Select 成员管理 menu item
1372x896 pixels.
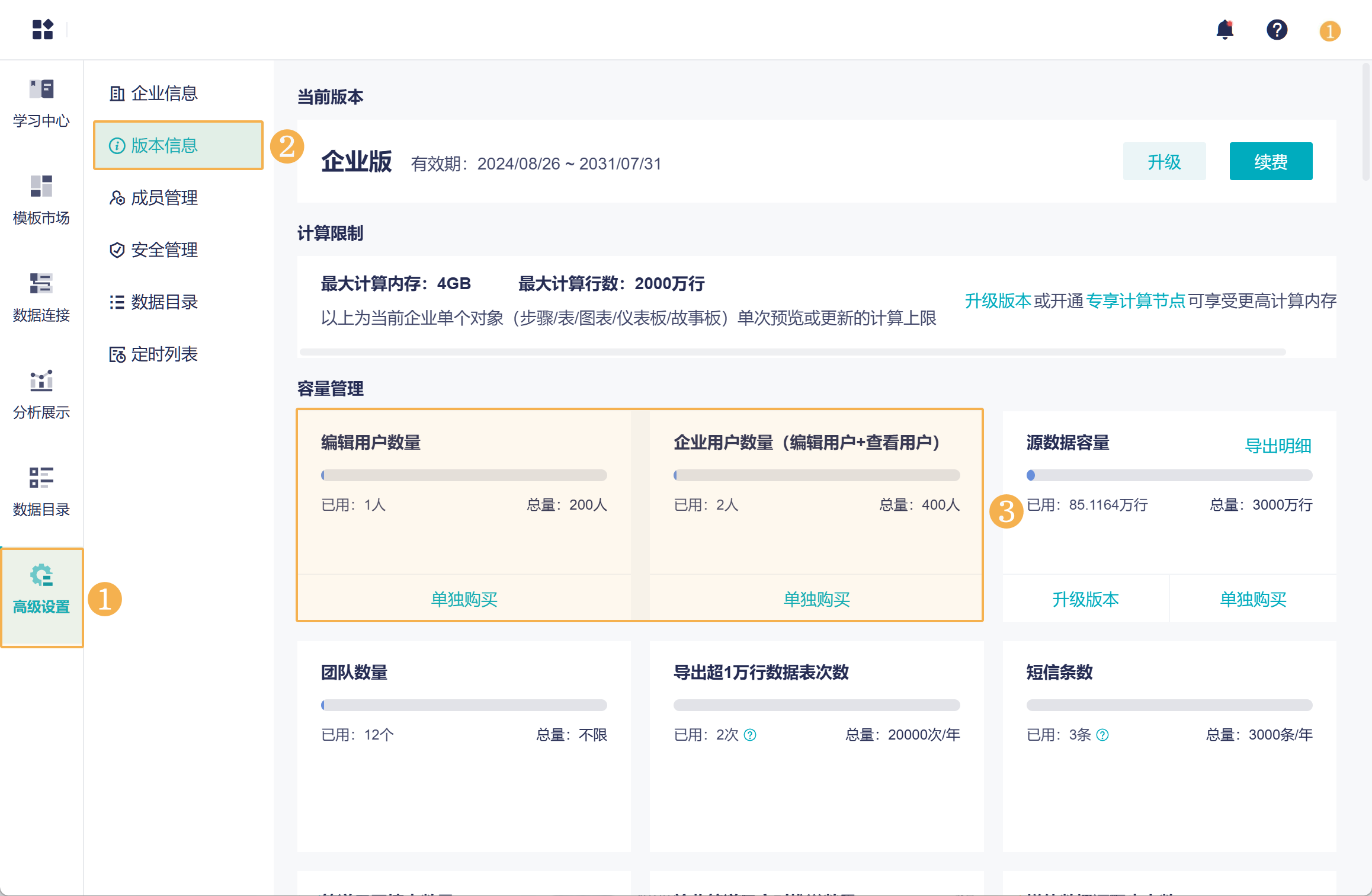(164, 197)
